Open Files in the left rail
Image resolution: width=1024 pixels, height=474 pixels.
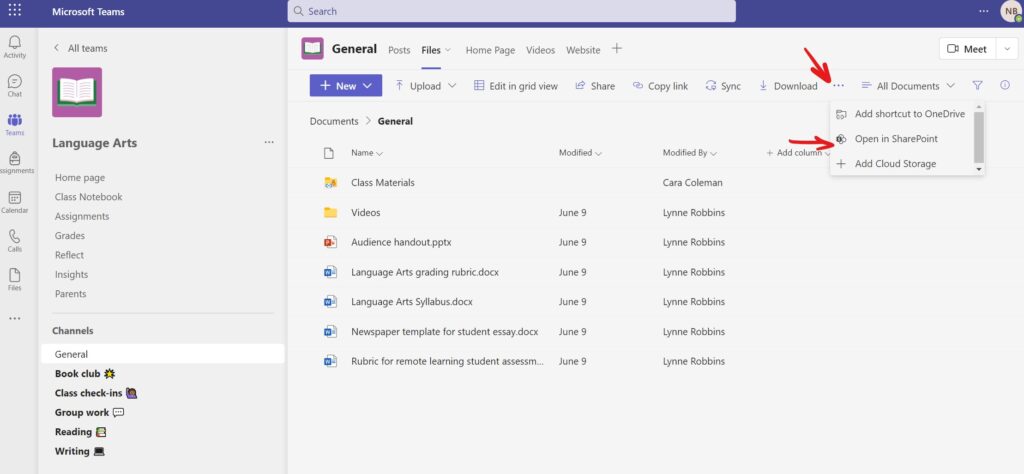coord(14,279)
